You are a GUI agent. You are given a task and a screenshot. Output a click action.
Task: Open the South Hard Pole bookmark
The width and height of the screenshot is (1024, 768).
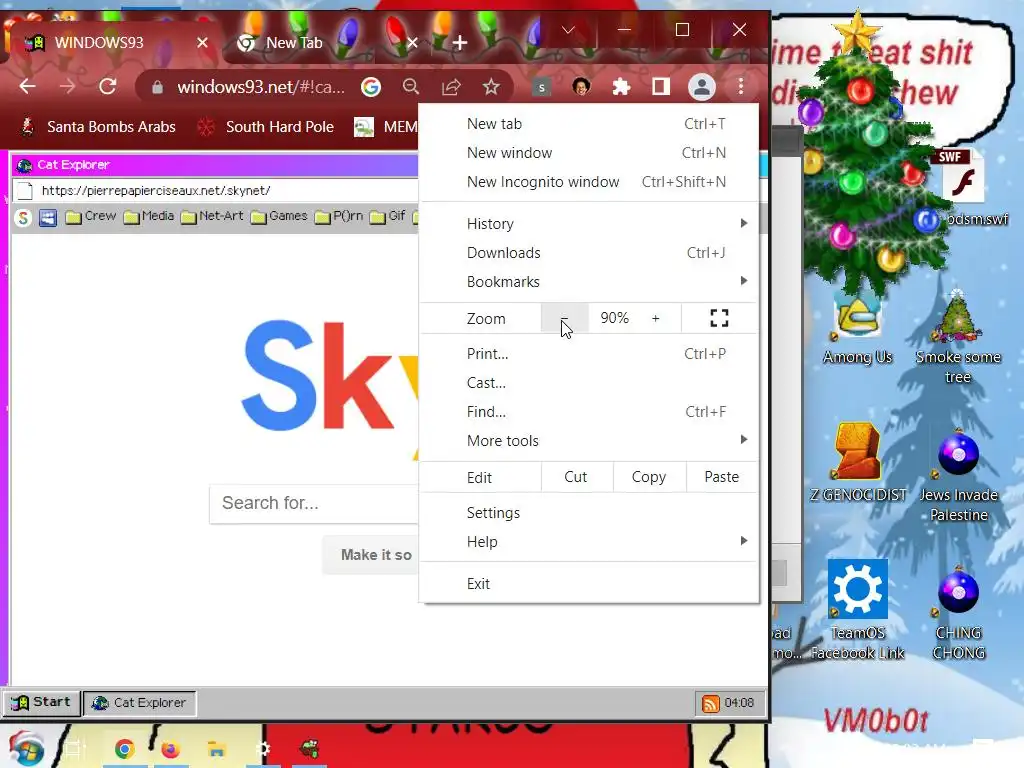coord(266,127)
